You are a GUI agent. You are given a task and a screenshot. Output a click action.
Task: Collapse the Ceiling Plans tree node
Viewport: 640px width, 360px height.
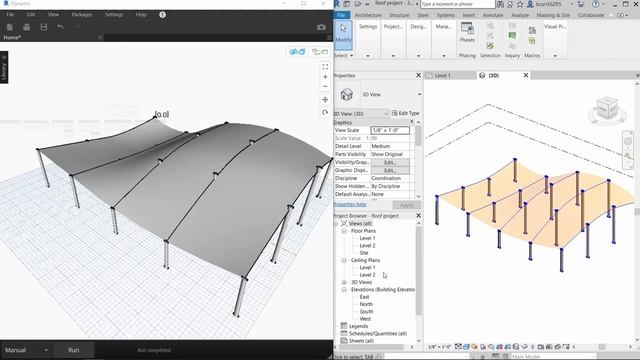(x=344, y=260)
